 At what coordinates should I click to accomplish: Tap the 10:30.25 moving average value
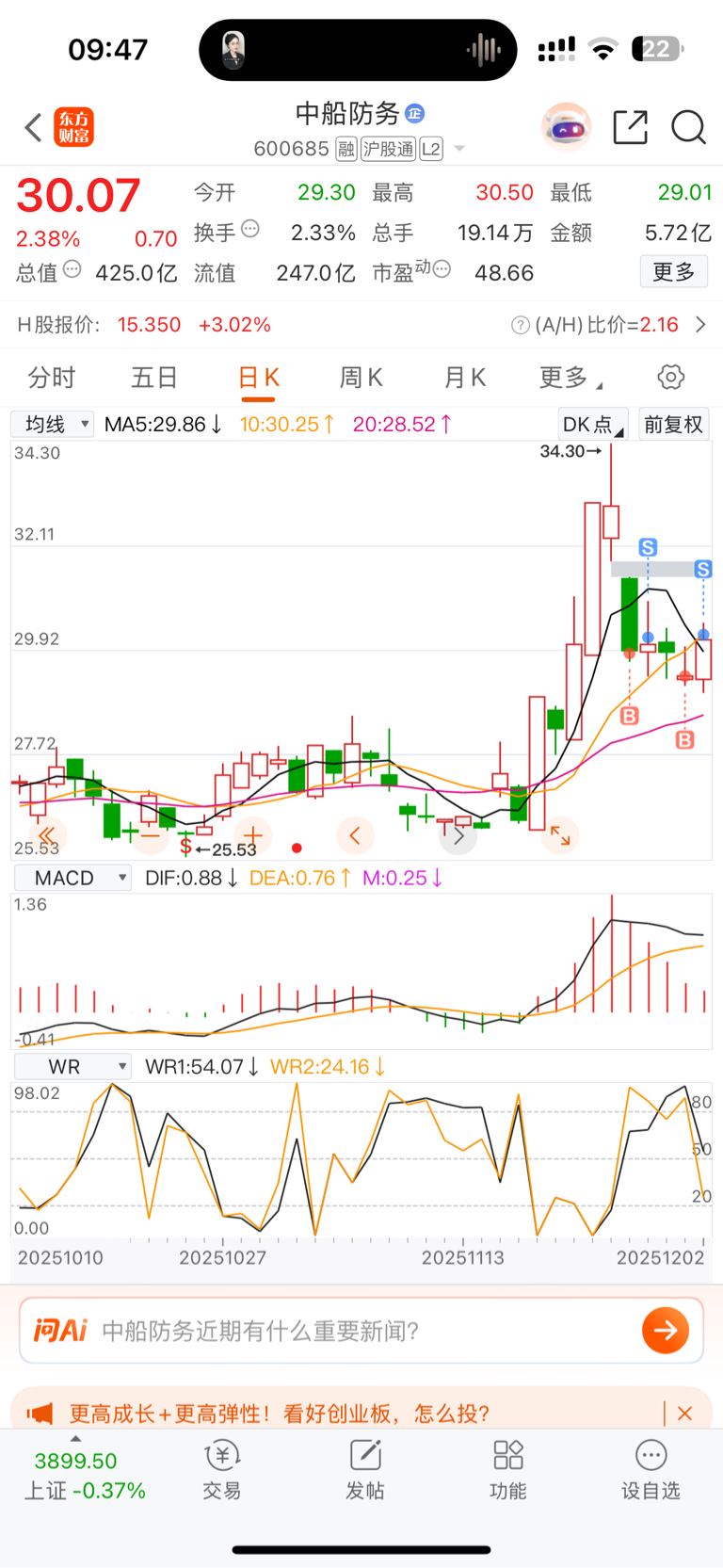[x=287, y=425]
